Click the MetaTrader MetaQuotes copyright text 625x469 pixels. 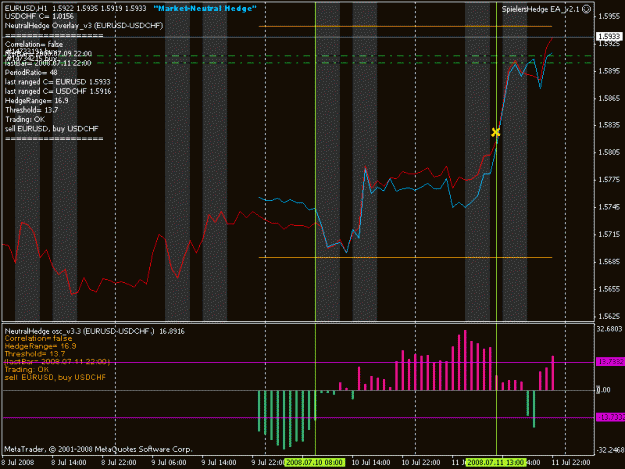98,449
